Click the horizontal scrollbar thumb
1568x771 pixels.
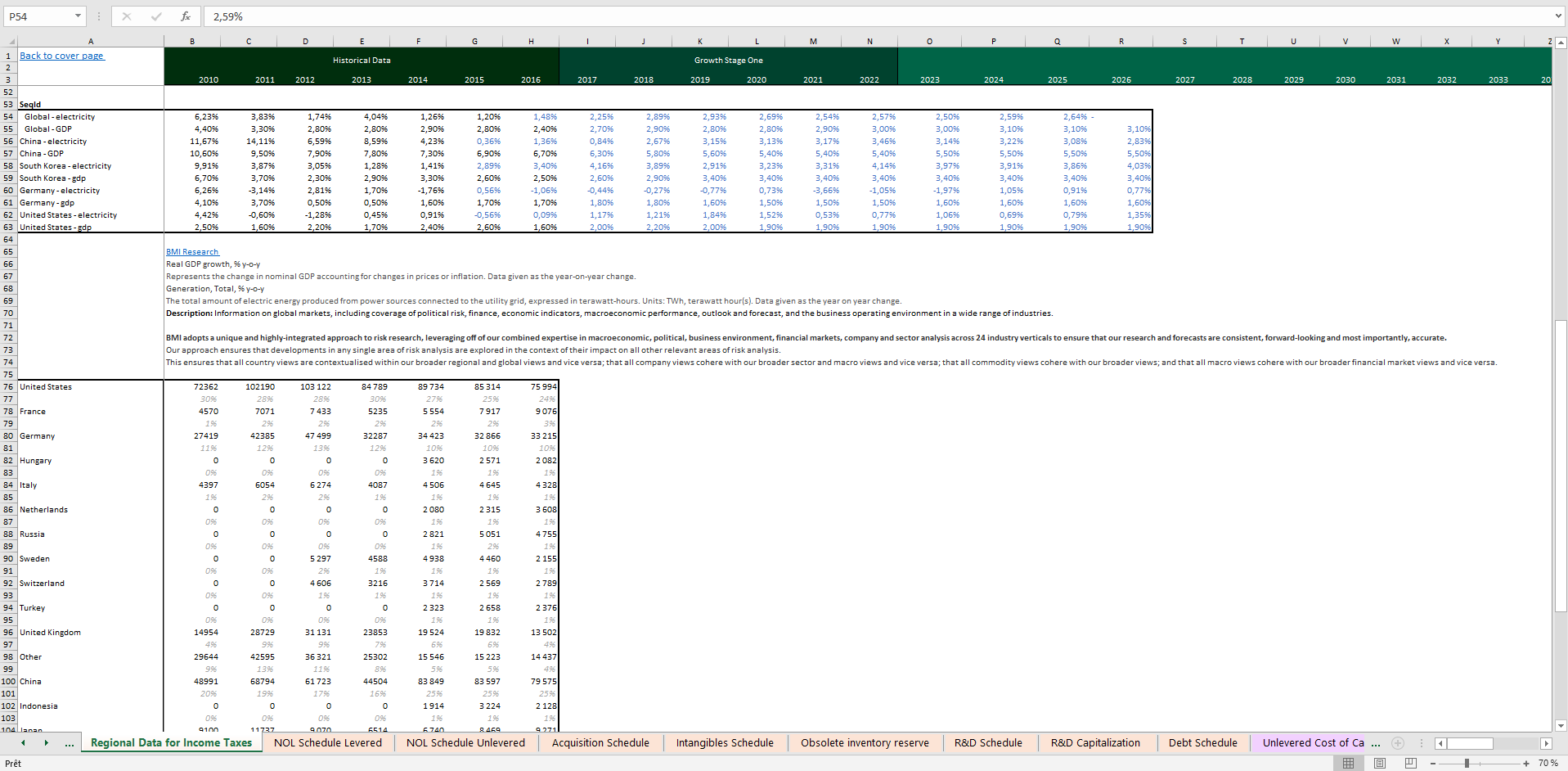(x=1470, y=743)
